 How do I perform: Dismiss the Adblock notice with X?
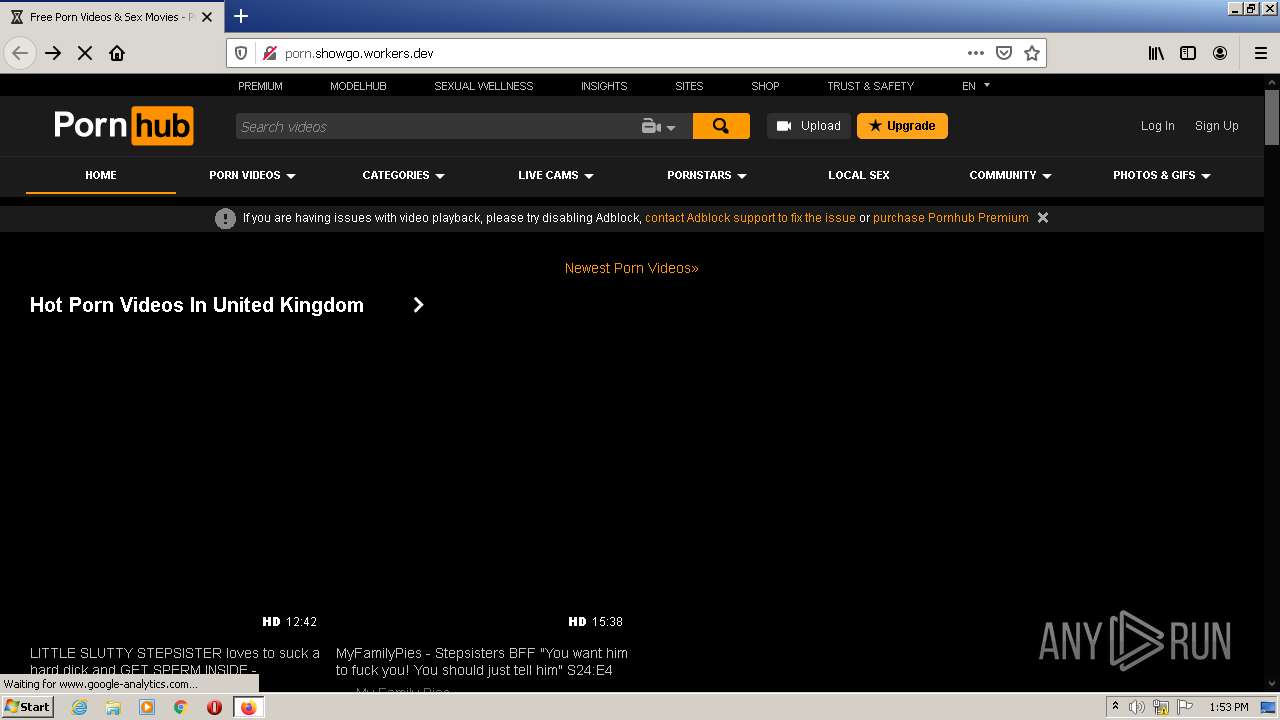click(x=1043, y=217)
